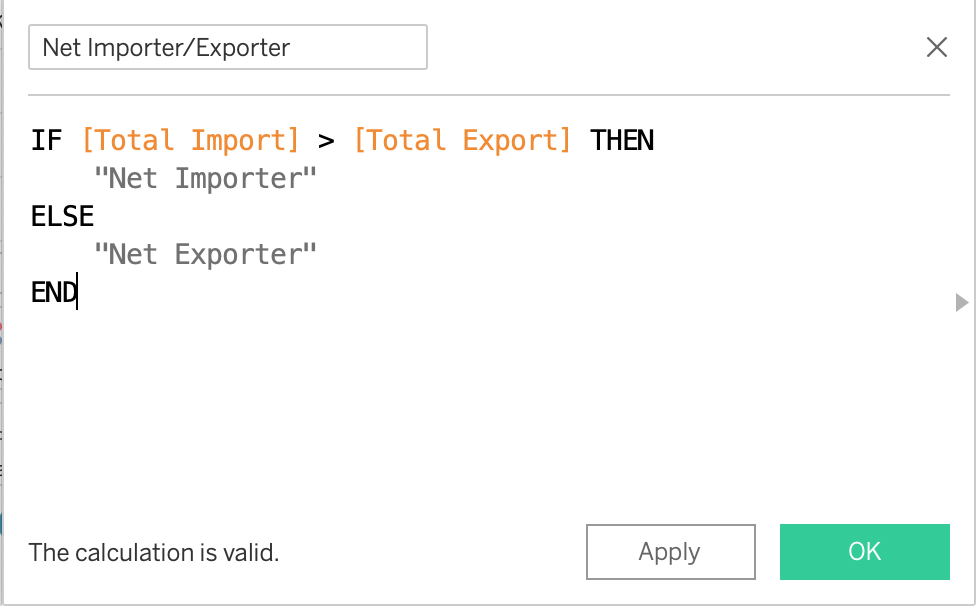Confirm the calculation with OK
Viewport: 976px width, 606px height.
click(x=864, y=551)
